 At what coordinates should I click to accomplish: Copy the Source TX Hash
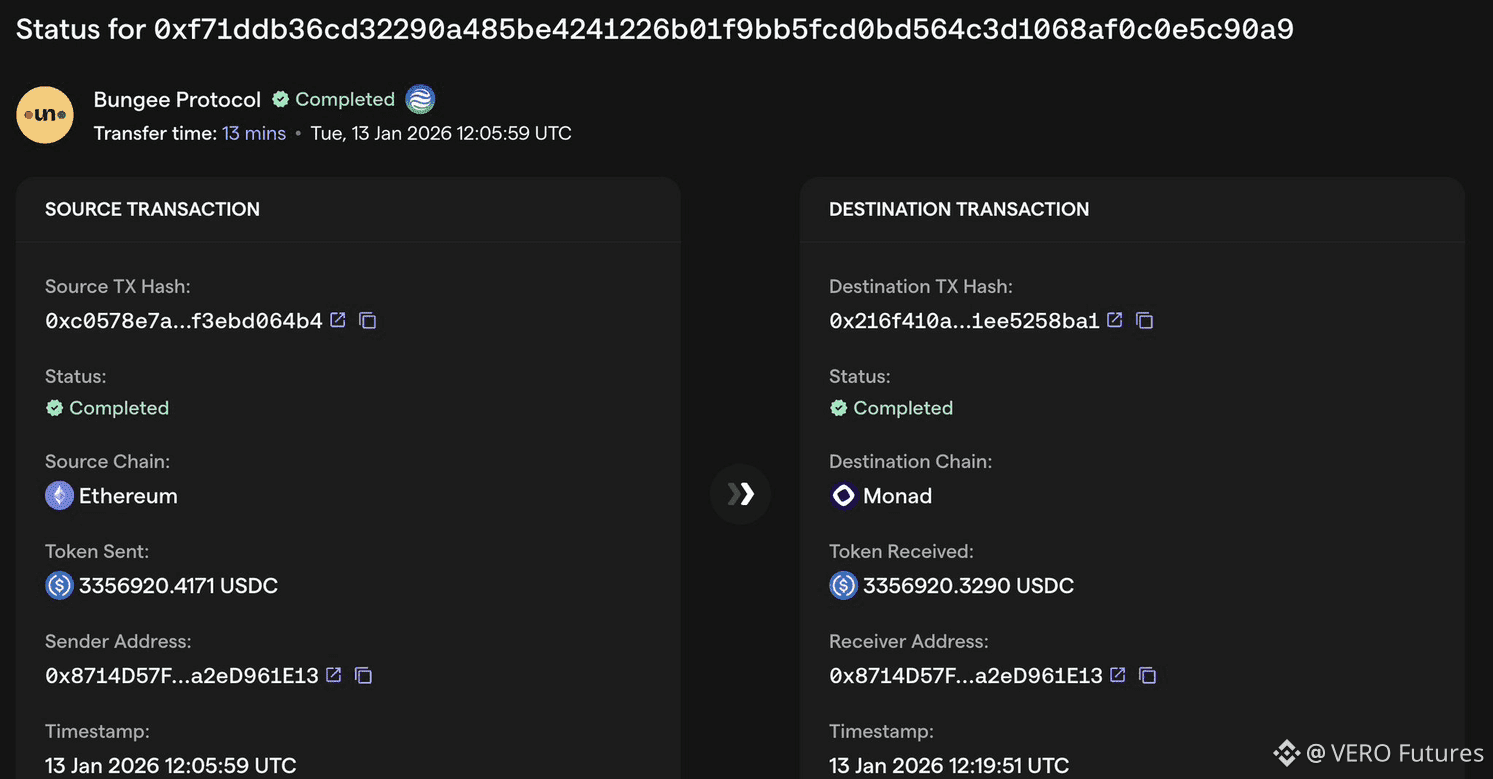367,320
